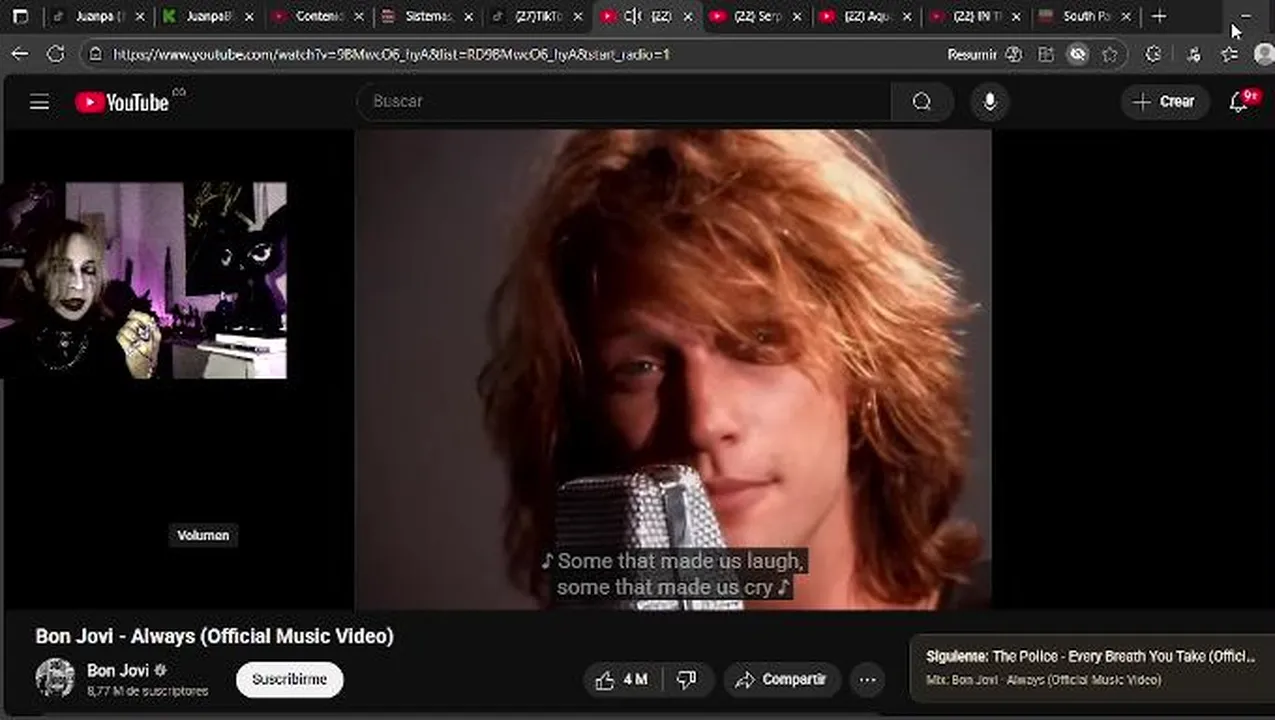Click the 8,77 M de suscriptores text

(x=148, y=691)
